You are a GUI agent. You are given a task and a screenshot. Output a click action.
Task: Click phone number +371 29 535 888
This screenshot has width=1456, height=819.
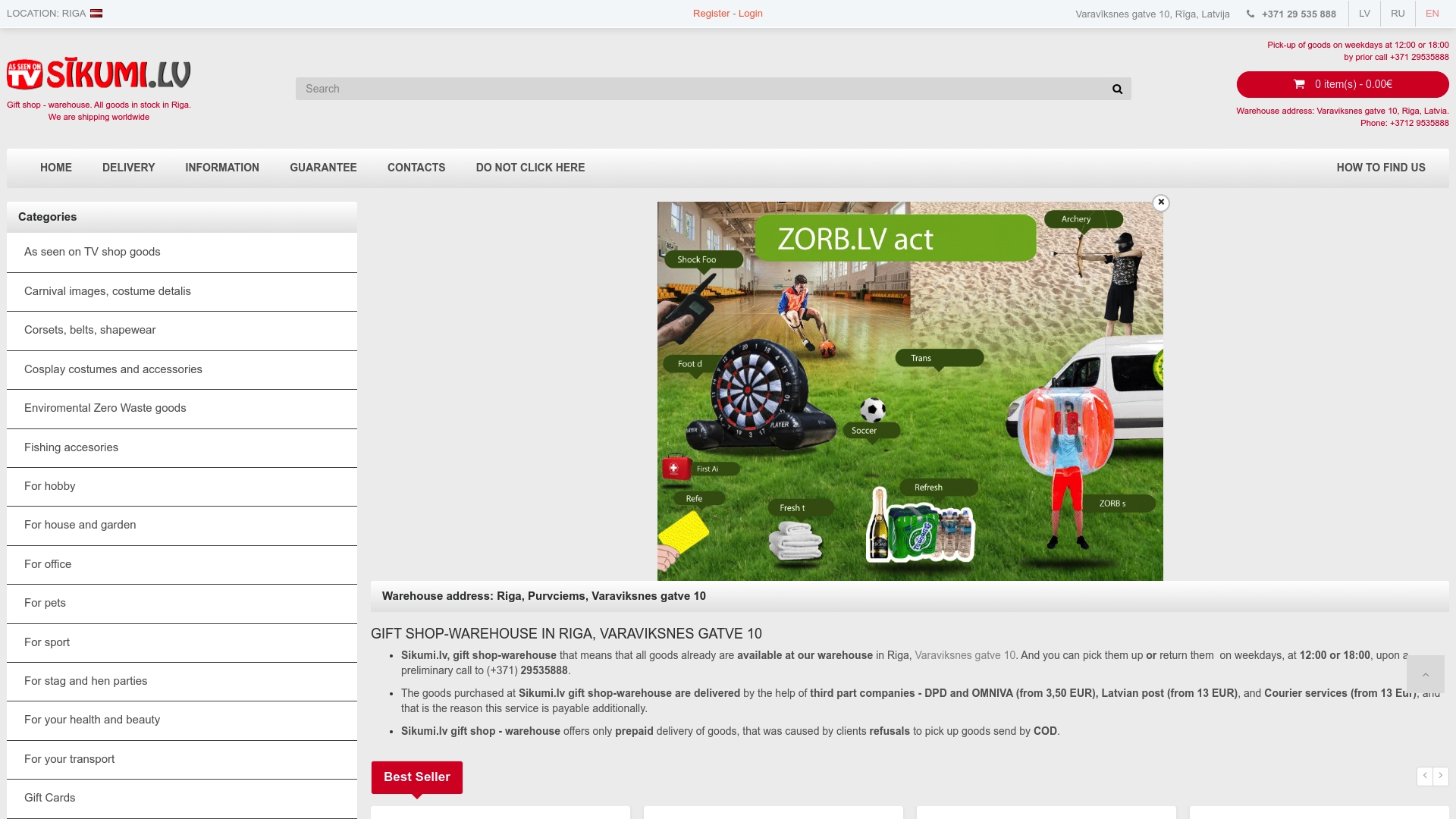(1299, 14)
